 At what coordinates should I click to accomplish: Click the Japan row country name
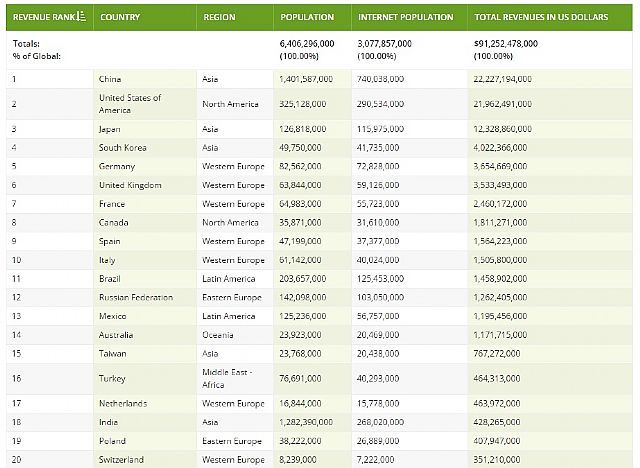click(110, 129)
